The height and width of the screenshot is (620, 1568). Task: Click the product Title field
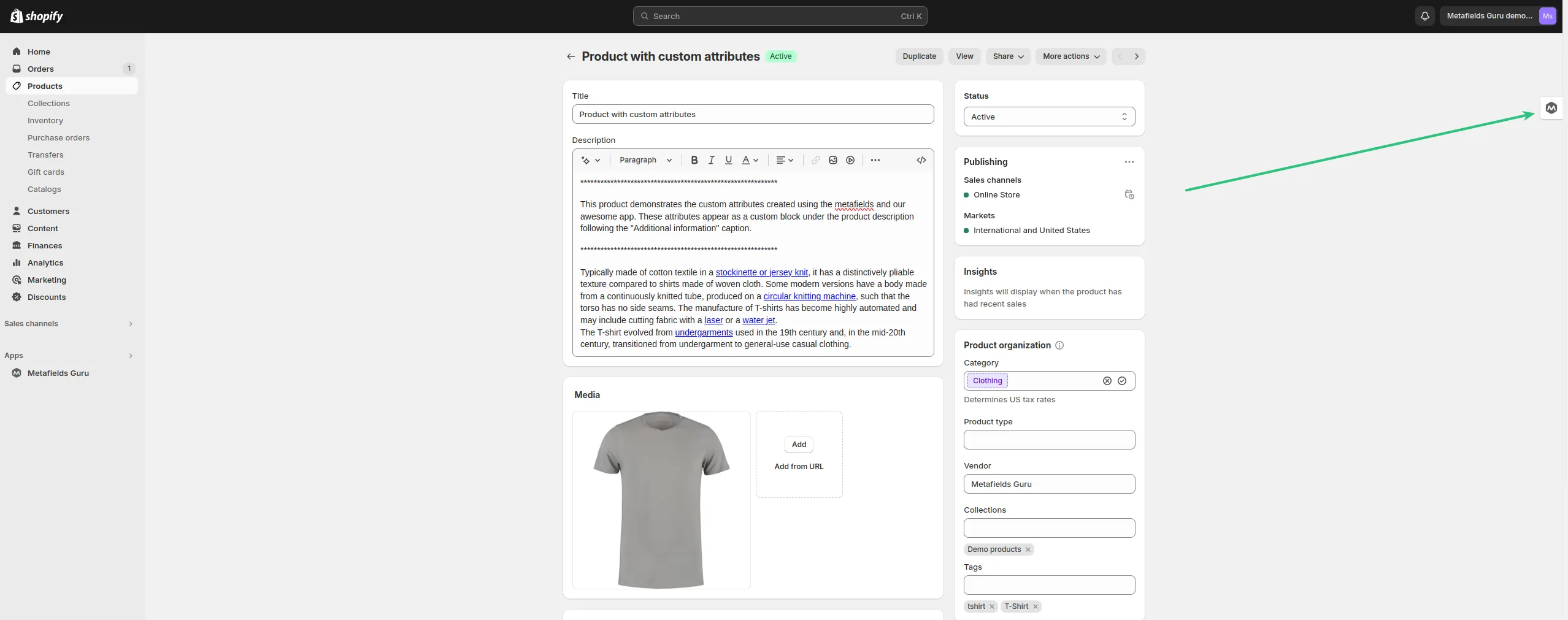753,114
